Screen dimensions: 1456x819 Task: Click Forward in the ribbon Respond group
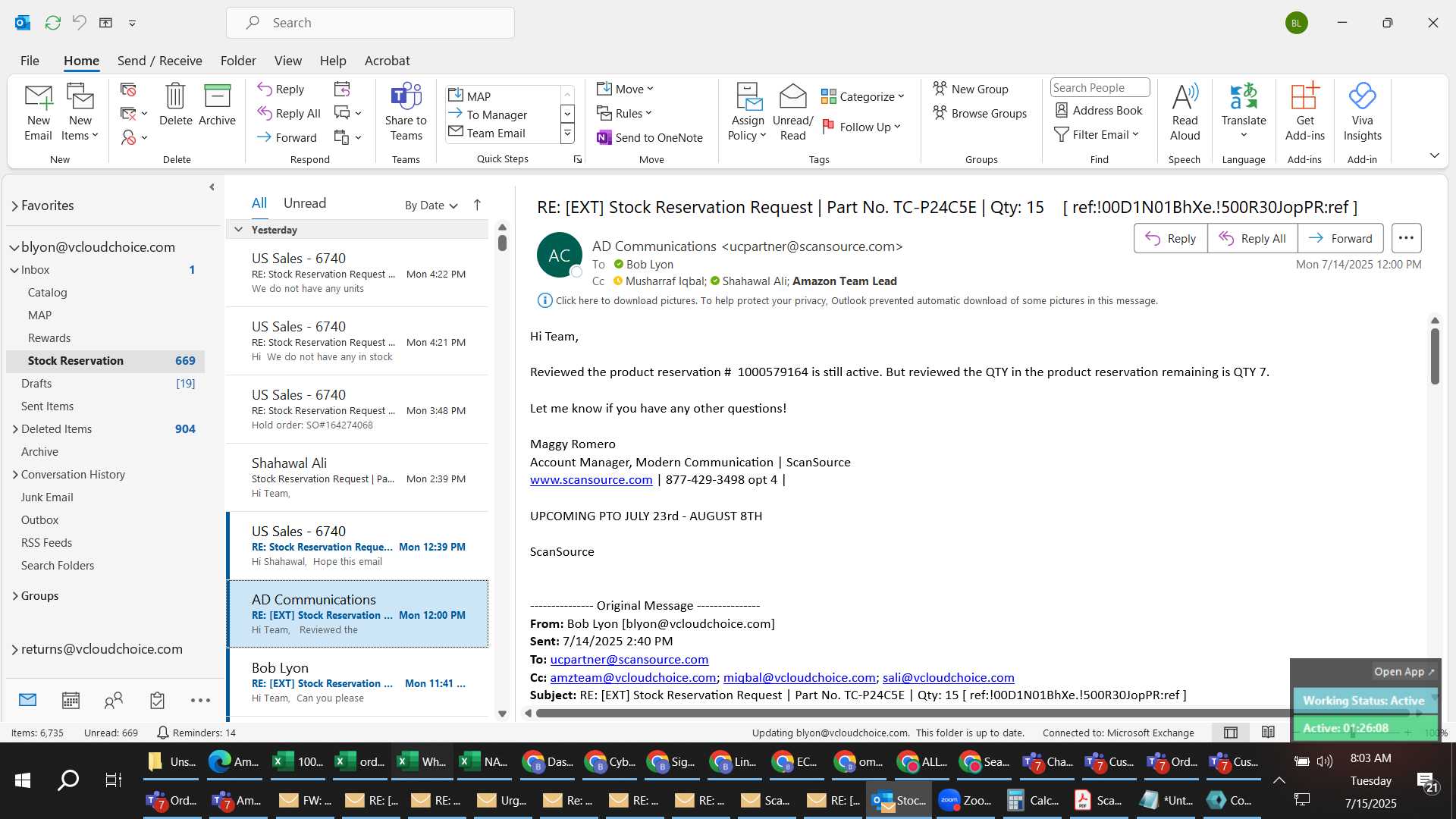tap(287, 138)
